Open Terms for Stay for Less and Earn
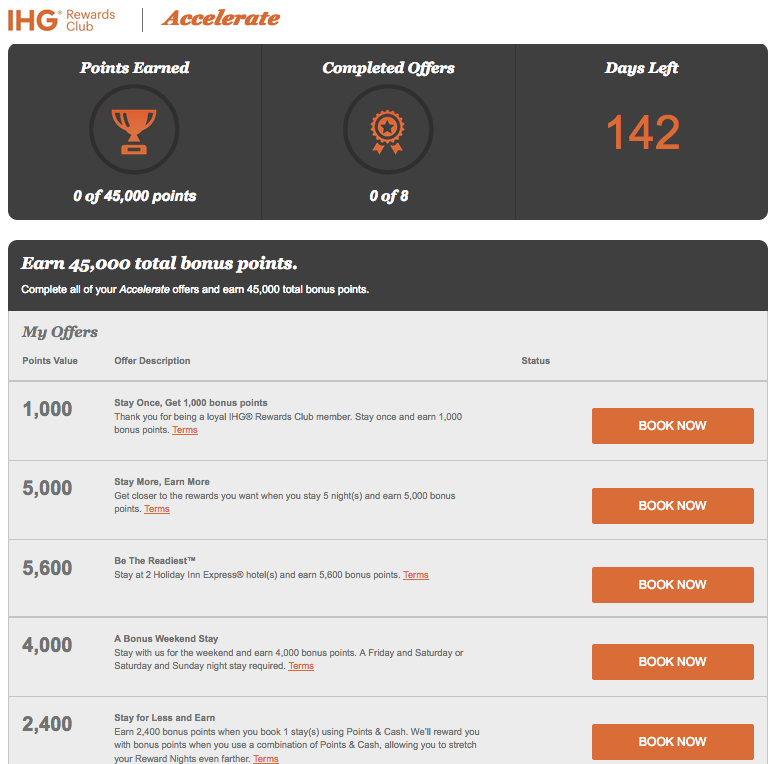Viewport: 774px width, 764px height. 266,759
